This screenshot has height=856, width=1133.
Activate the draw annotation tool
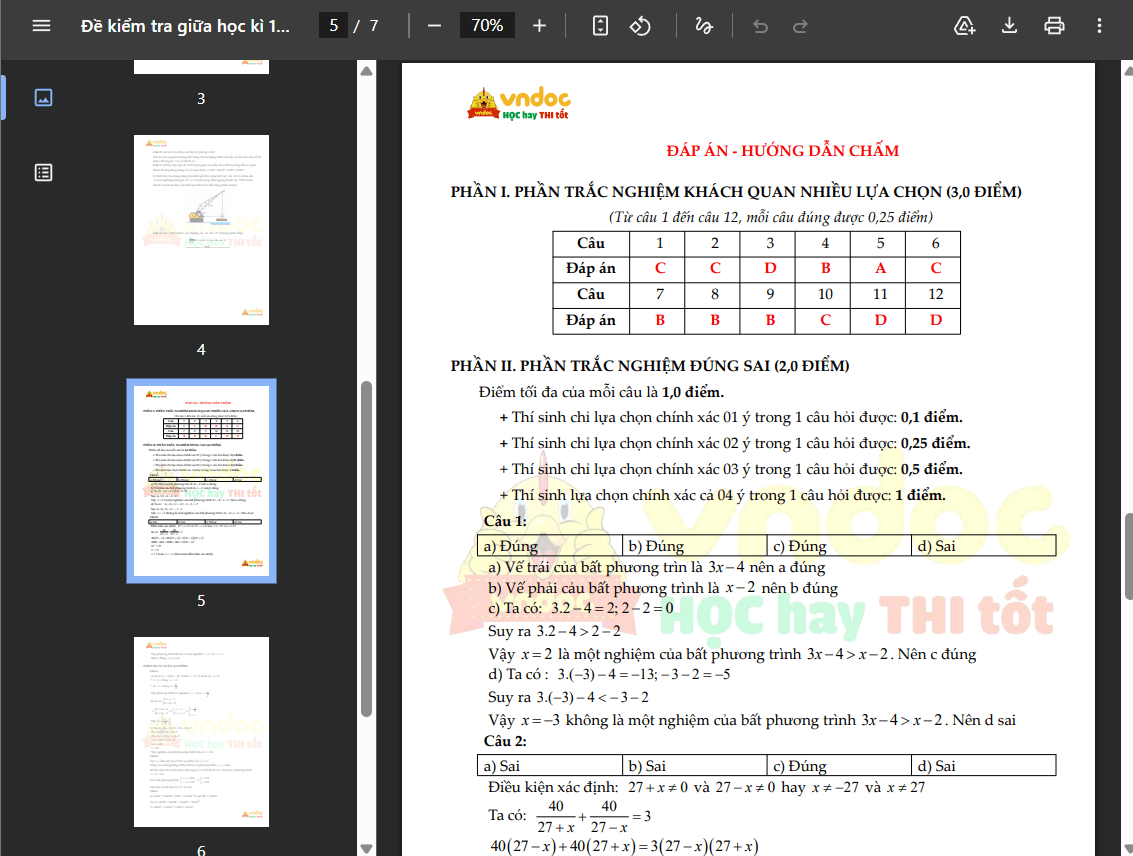[704, 26]
